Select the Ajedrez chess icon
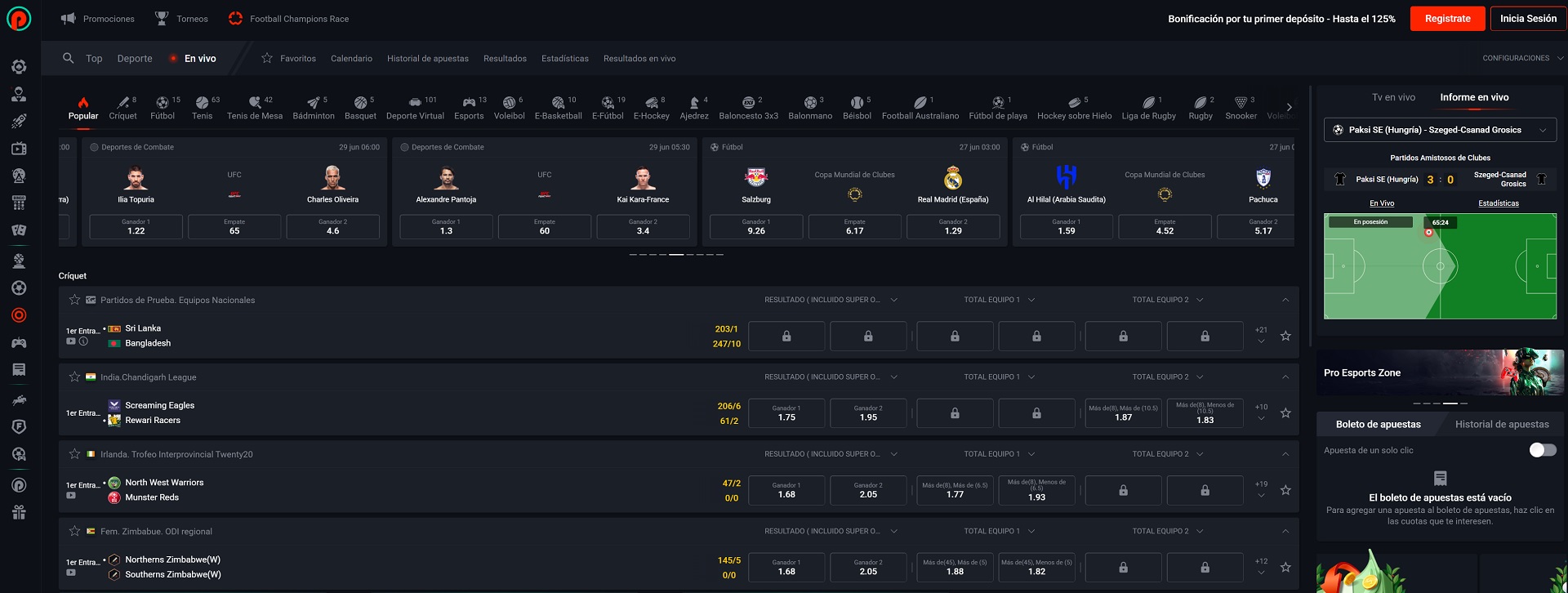This screenshot has height=593, width=1568. (694, 108)
